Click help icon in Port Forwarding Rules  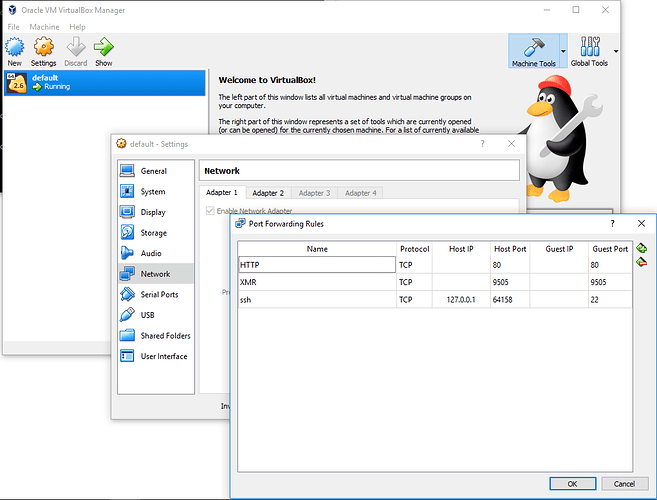(x=612, y=223)
